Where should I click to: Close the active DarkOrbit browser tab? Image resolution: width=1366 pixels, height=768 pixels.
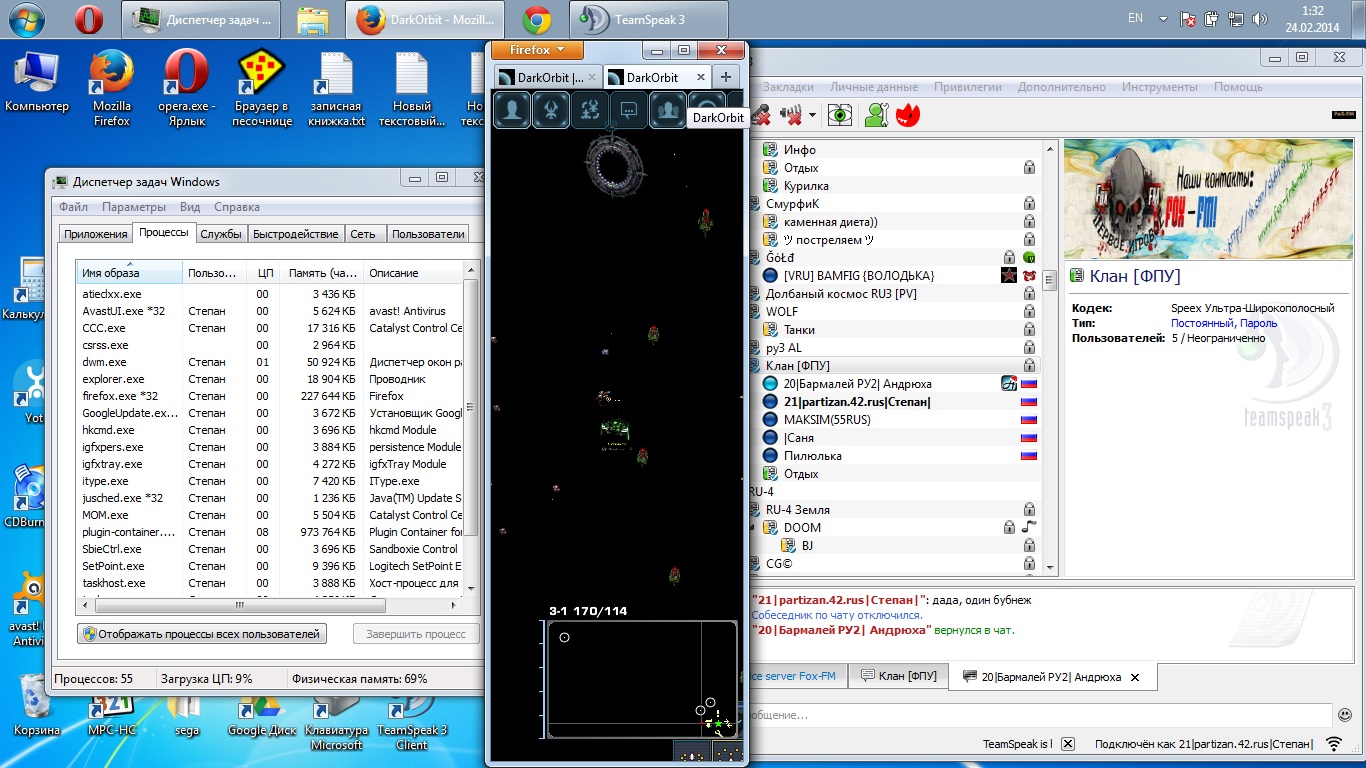pos(701,77)
